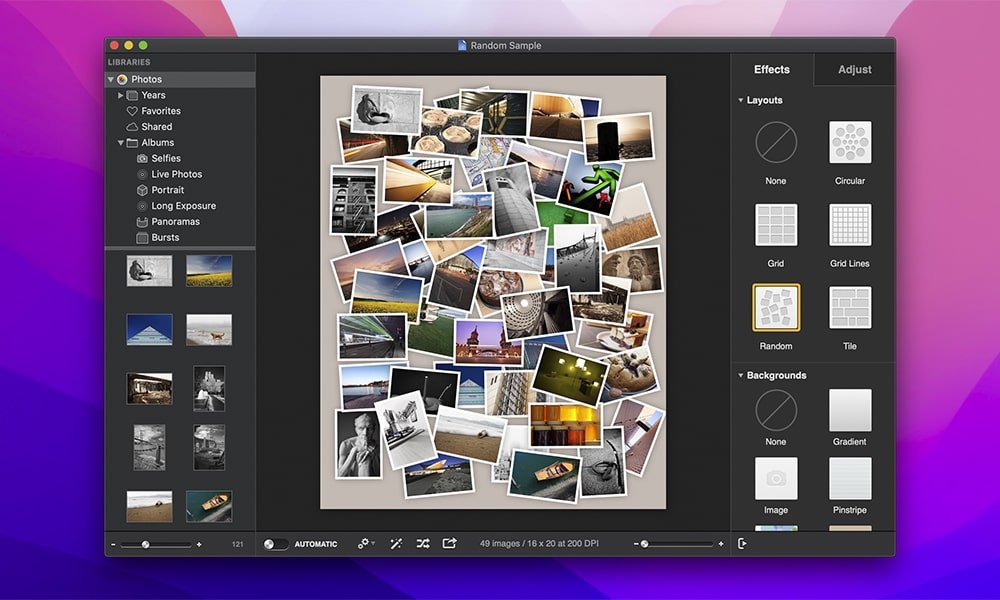Viewport: 1000px width, 600px height.
Task: Select None under Layouts
Action: click(776, 143)
